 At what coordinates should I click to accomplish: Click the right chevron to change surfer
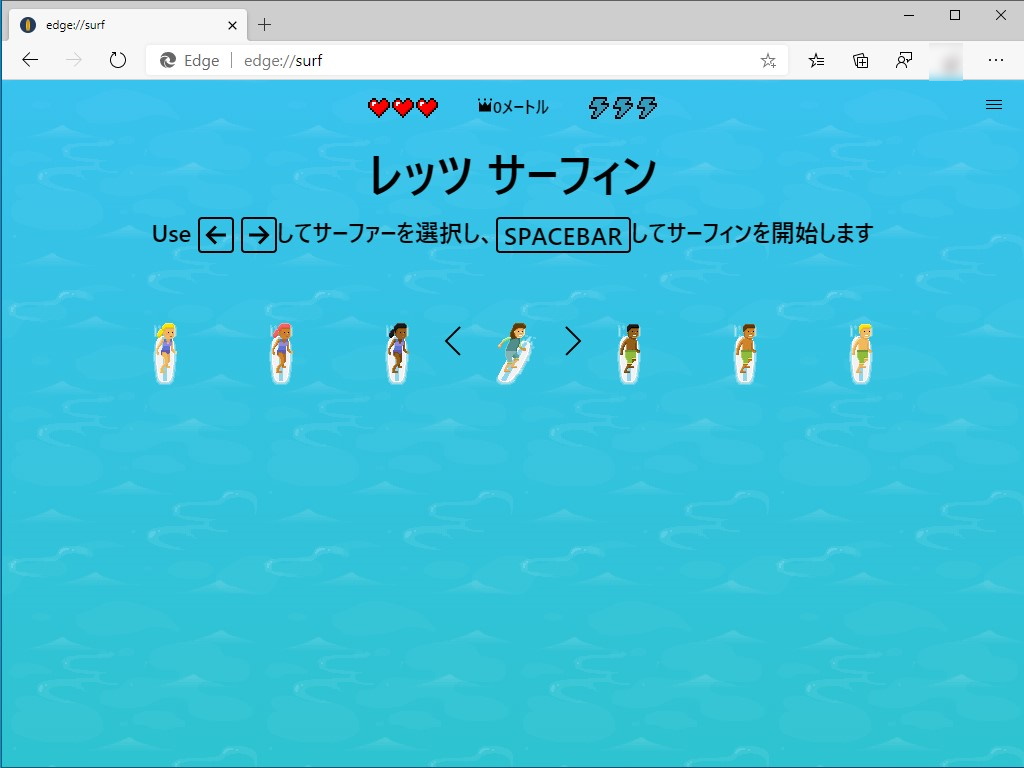[x=573, y=341]
